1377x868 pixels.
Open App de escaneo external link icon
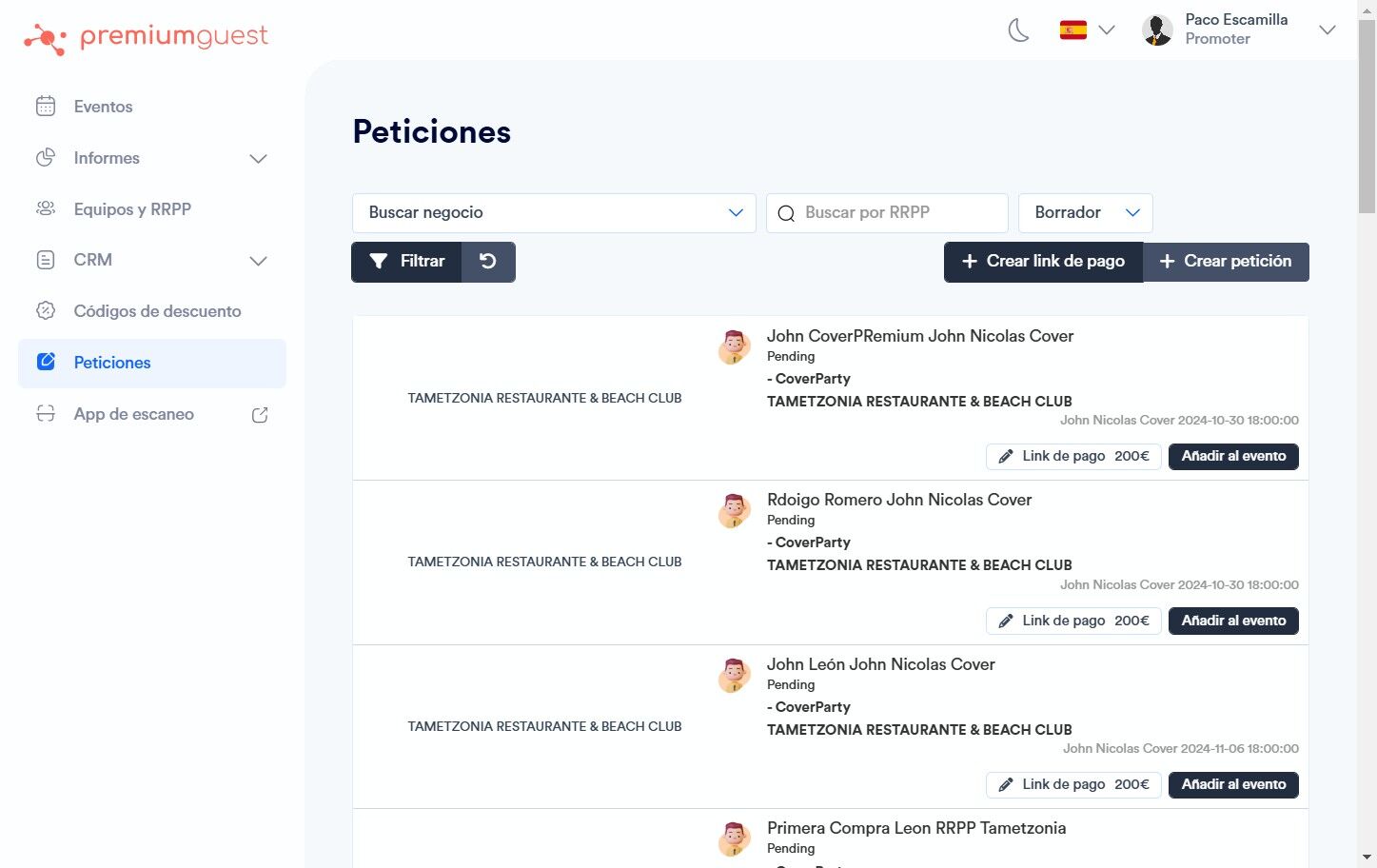[x=260, y=415]
